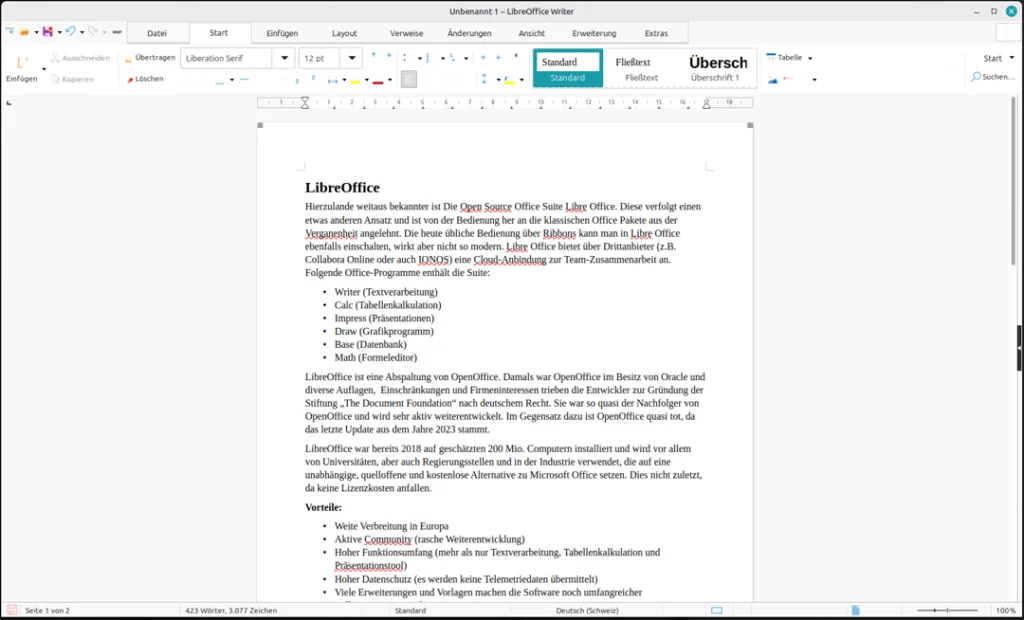
Task: Expand the Einfügen paste options arrow
Action: point(44,69)
